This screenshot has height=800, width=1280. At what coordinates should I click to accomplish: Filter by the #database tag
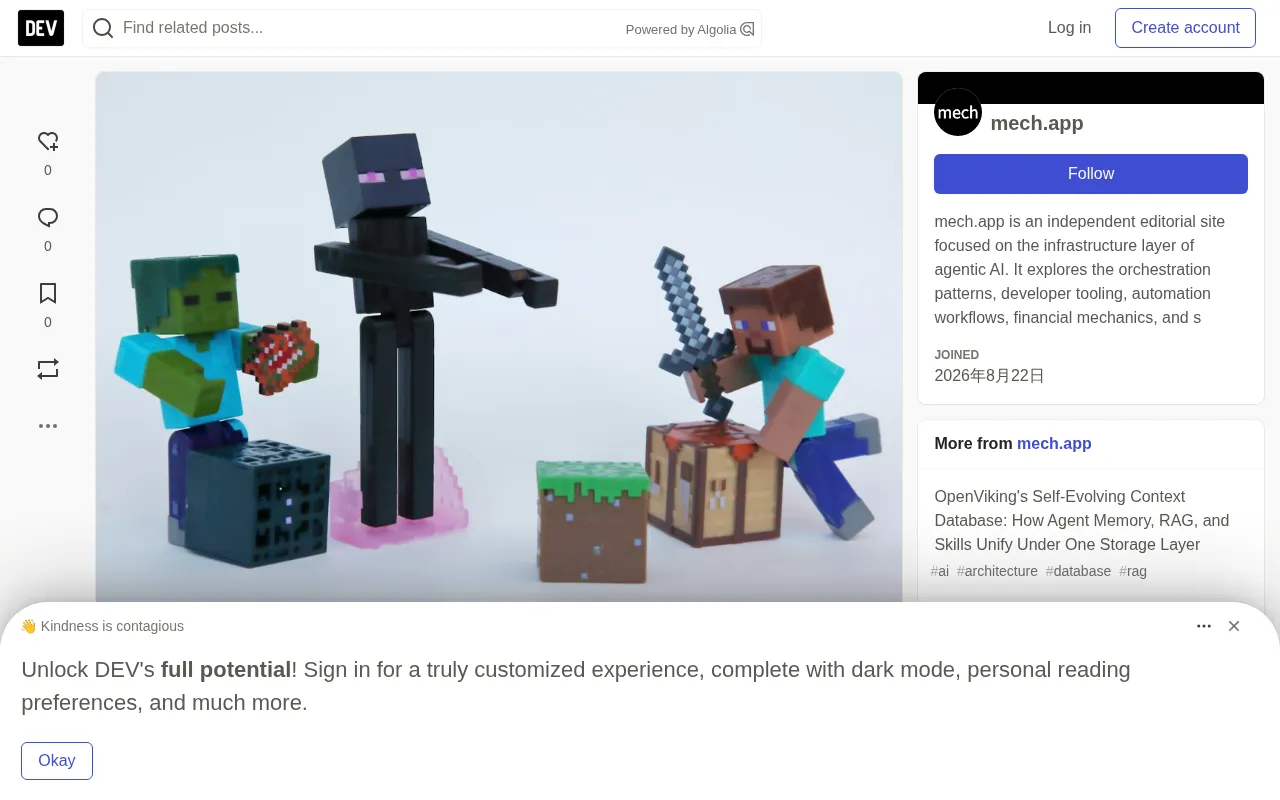coord(1078,571)
